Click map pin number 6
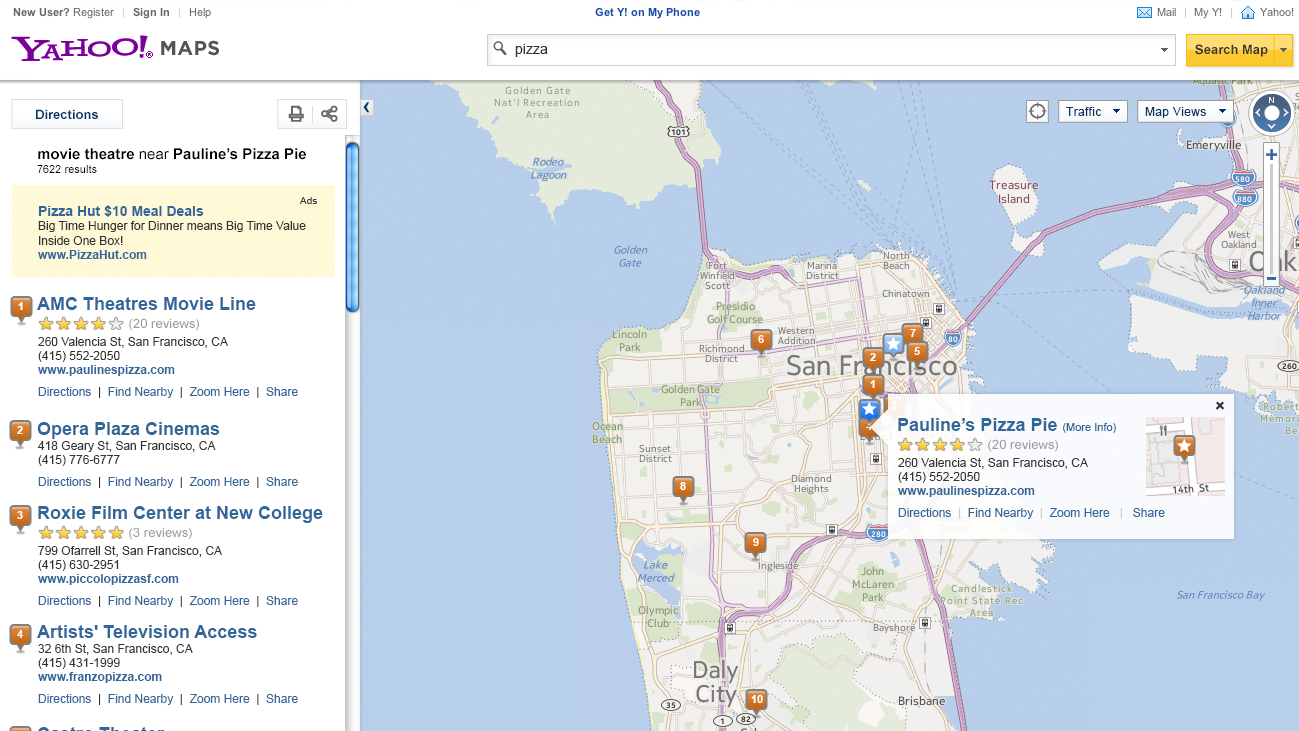 (x=761, y=341)
